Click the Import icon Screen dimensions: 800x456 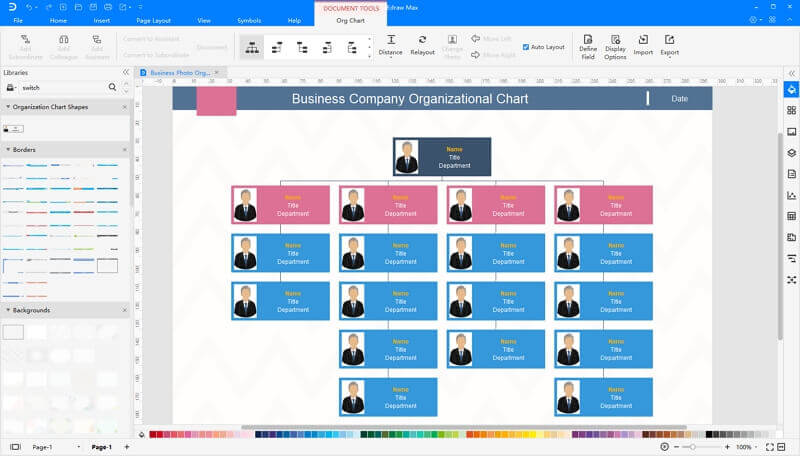(x=643, y=40)
